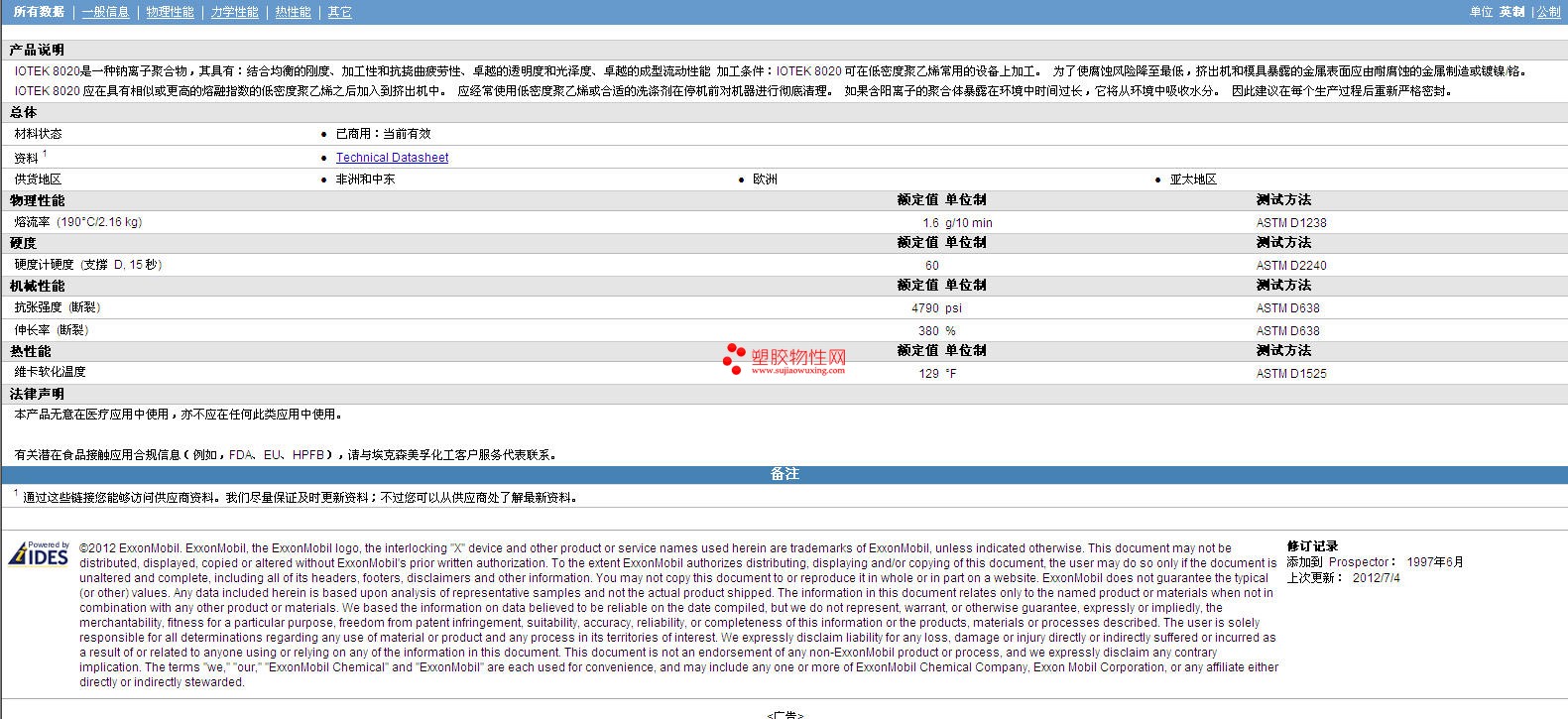Screen dimensions: 1568x719
Task: Click the 机械性能 section header
Action: (x=37, y=286)
